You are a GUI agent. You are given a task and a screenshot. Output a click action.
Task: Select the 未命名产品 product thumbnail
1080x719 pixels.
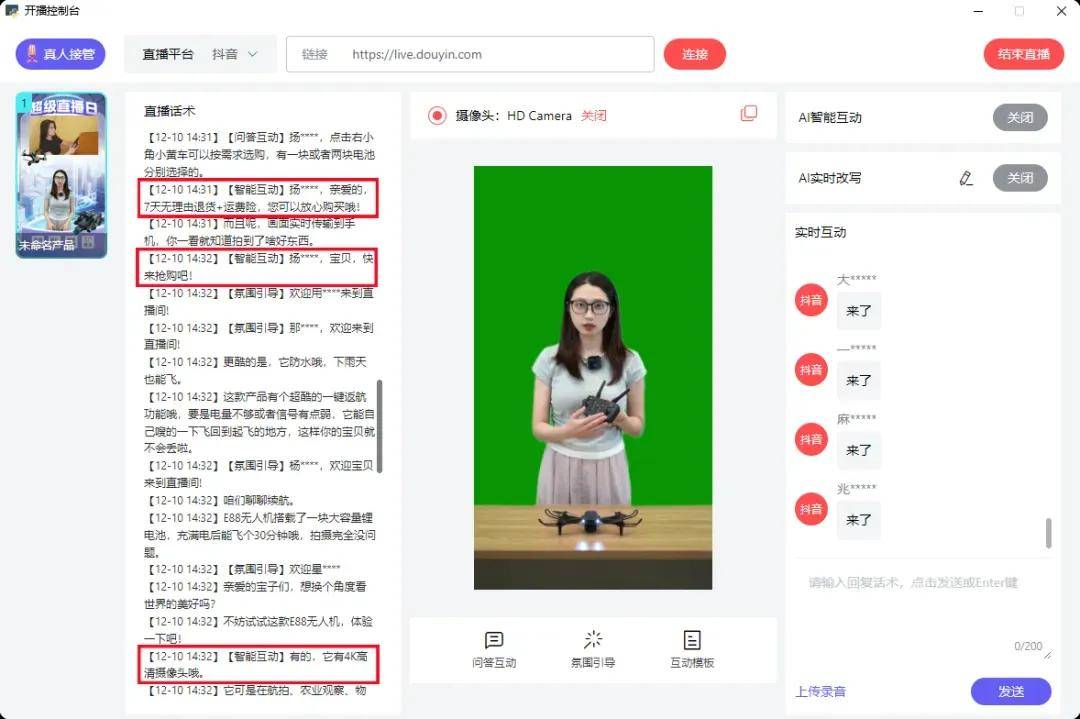tap(61, 176)
